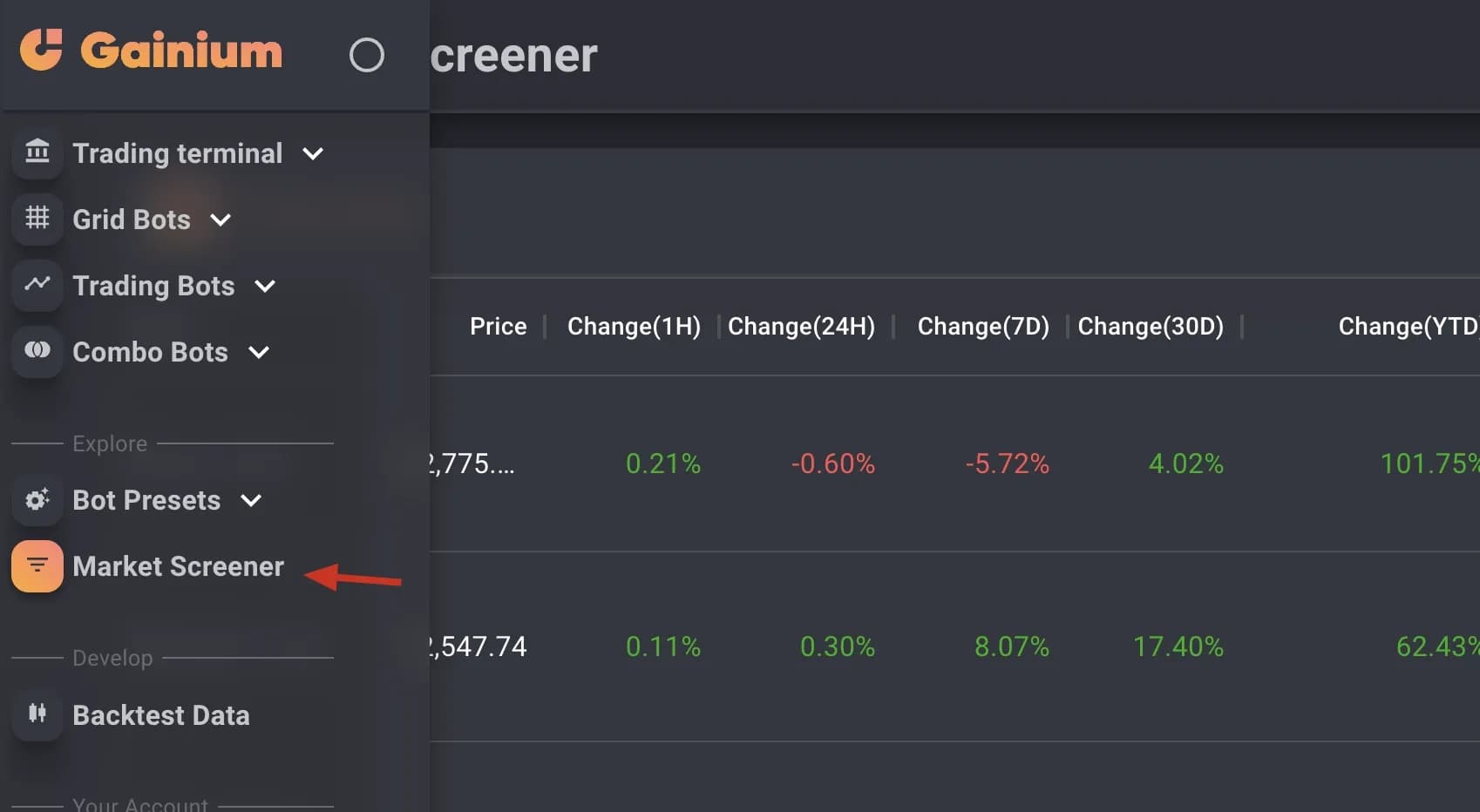Click the Combo Bots icon
Image resolution: width=1480 pixels, height=812 pixels.
click(x=37, y=350)
